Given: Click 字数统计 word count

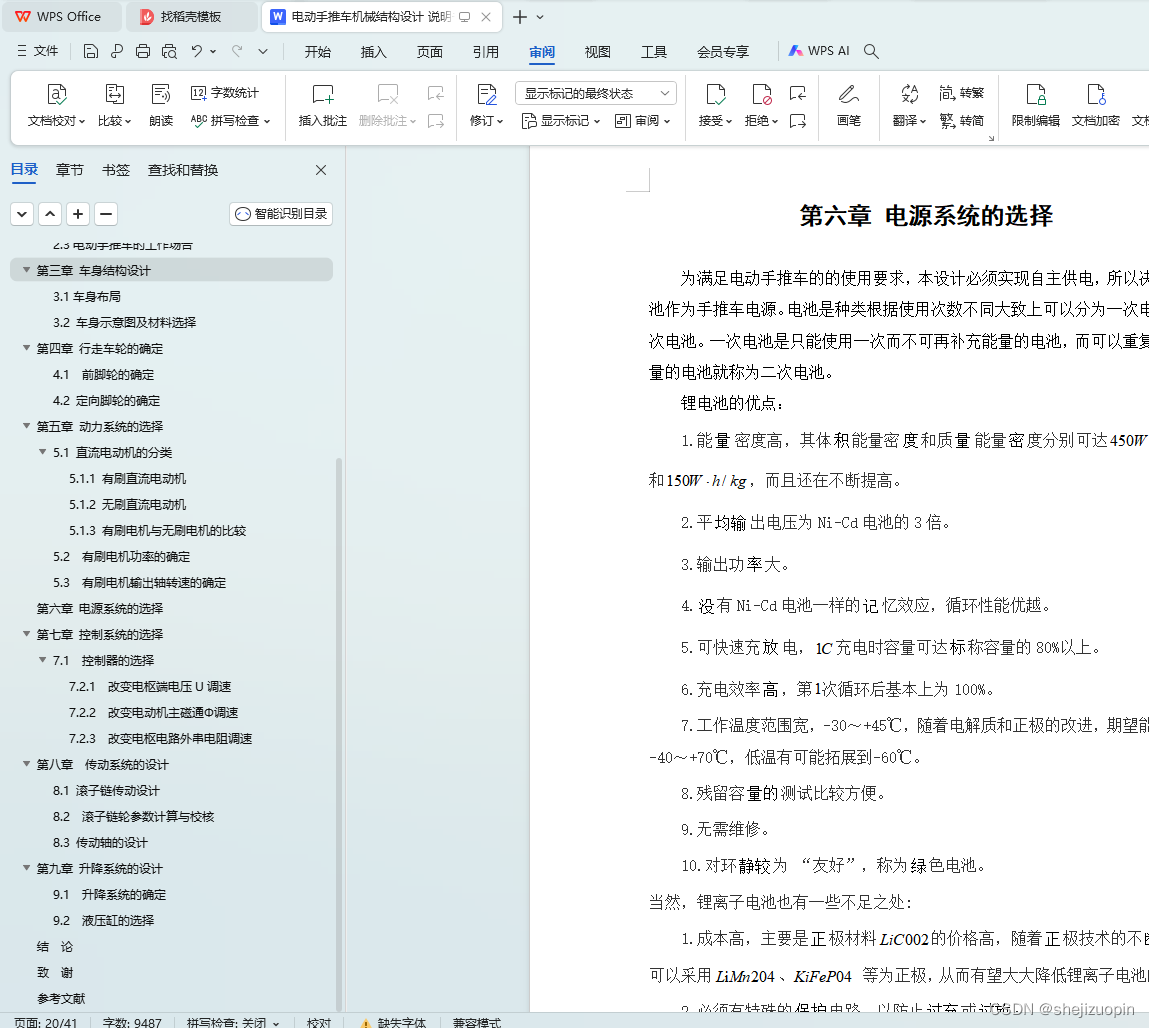Looking at the screenshot, I should coord(224,93).
